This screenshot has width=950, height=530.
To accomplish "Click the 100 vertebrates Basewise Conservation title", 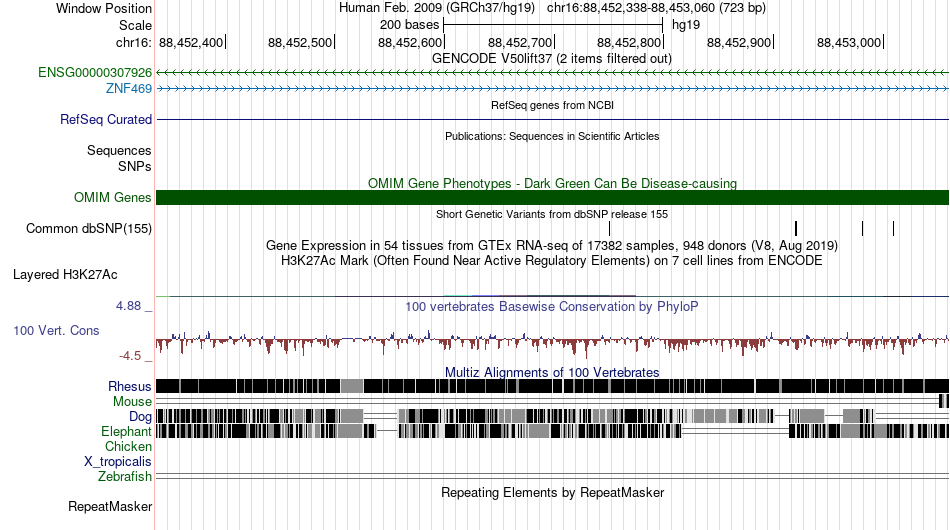I will tap(552, 306).
